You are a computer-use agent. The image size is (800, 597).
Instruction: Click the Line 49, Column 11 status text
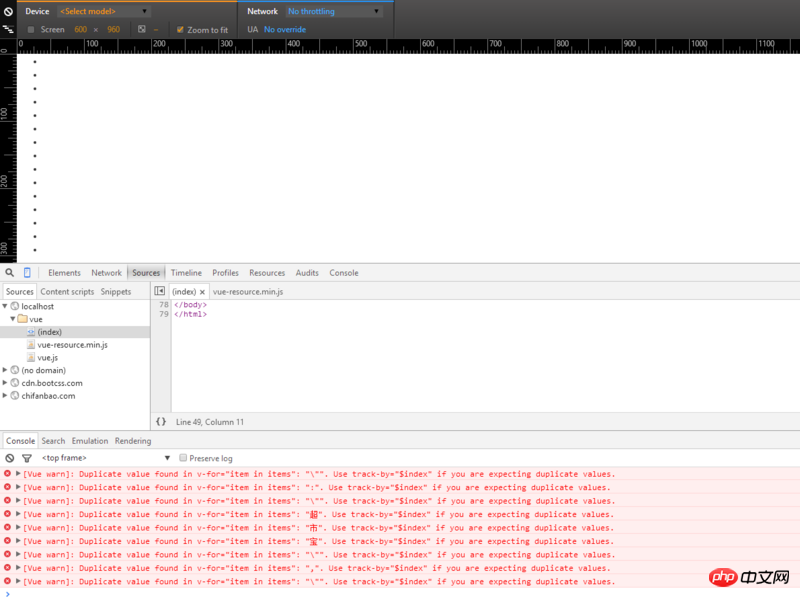pyautogui.click(x=210, y=422)
